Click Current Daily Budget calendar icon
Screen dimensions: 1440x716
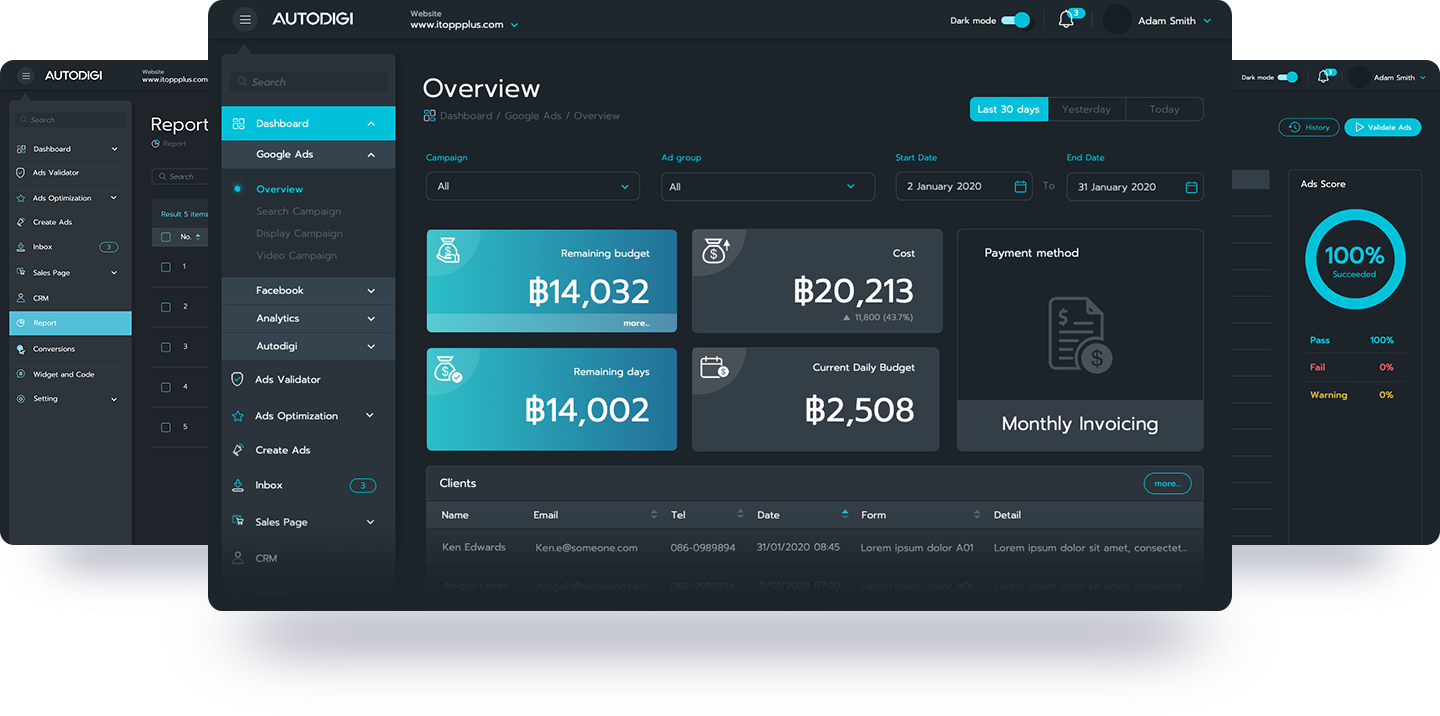(x=715, y=367)
